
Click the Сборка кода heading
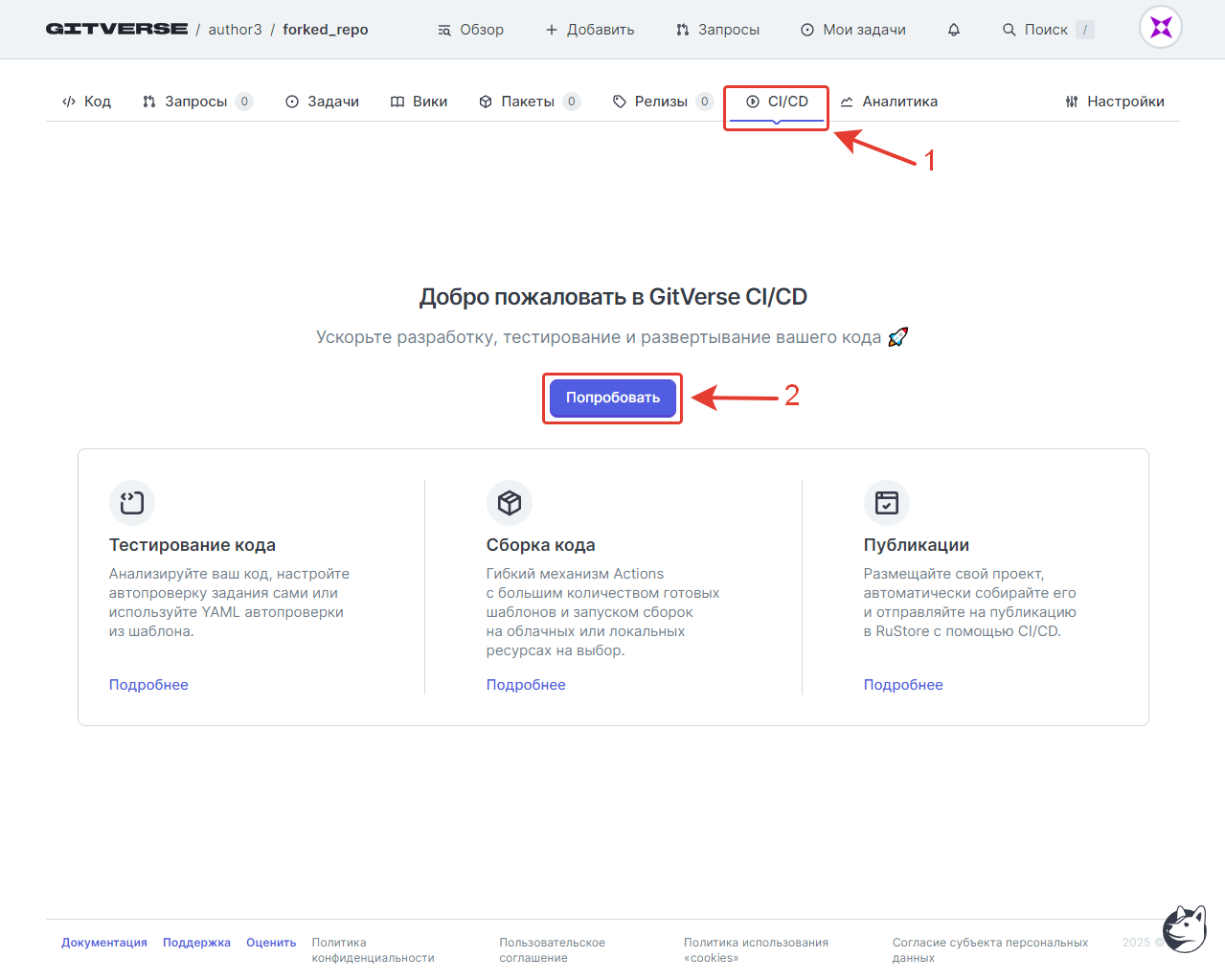point(541,545)
